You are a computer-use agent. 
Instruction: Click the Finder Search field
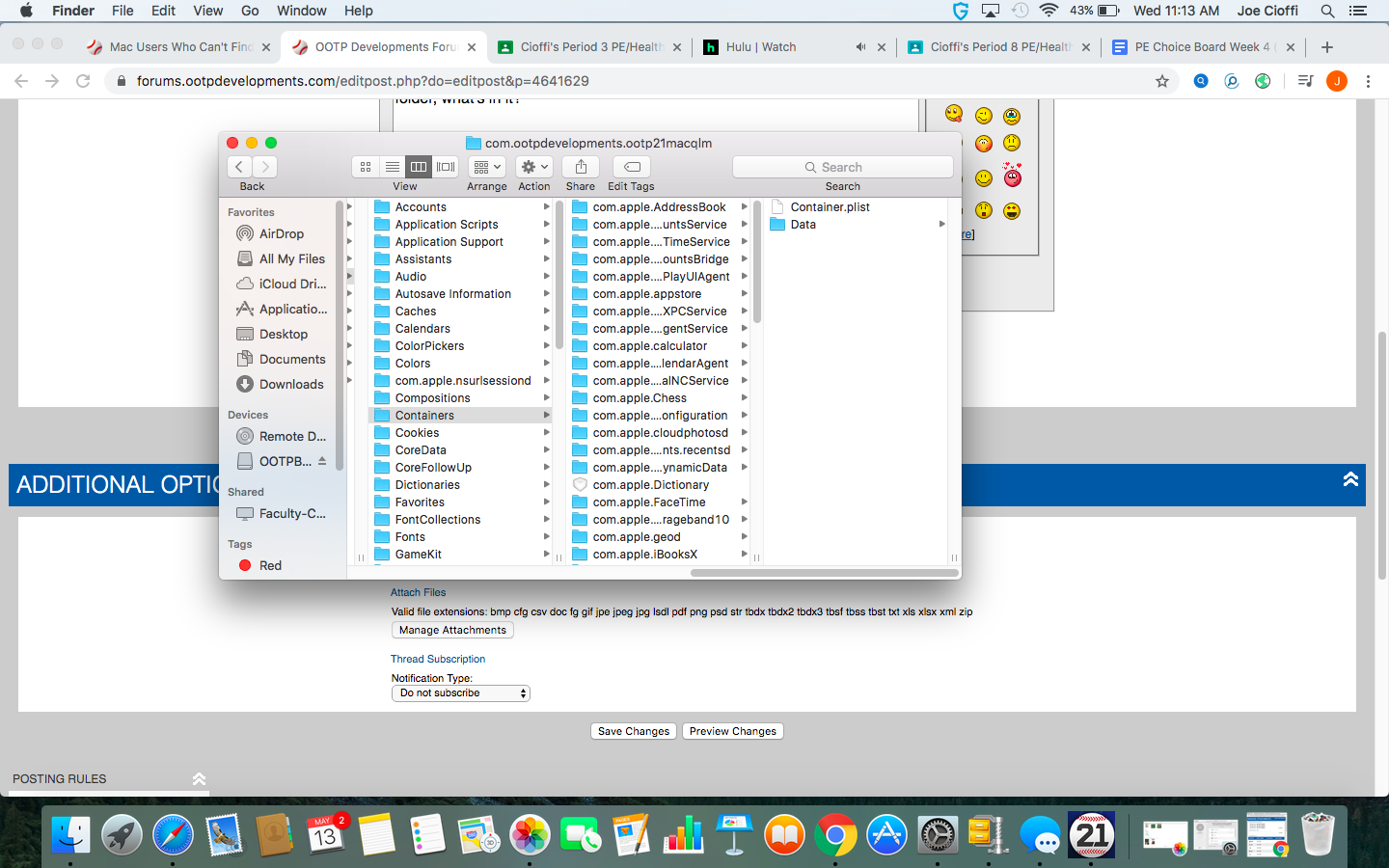[843, 167]
